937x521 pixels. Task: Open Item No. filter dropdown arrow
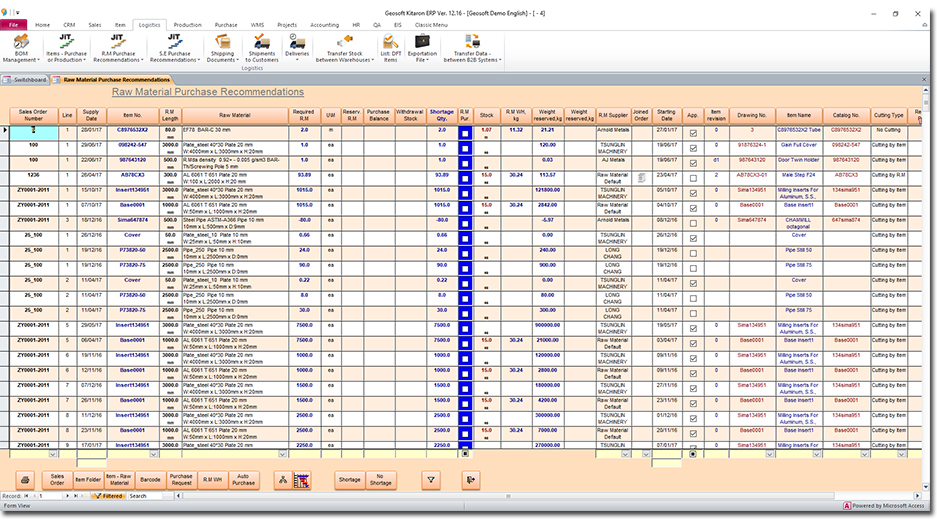pos(153,454)
